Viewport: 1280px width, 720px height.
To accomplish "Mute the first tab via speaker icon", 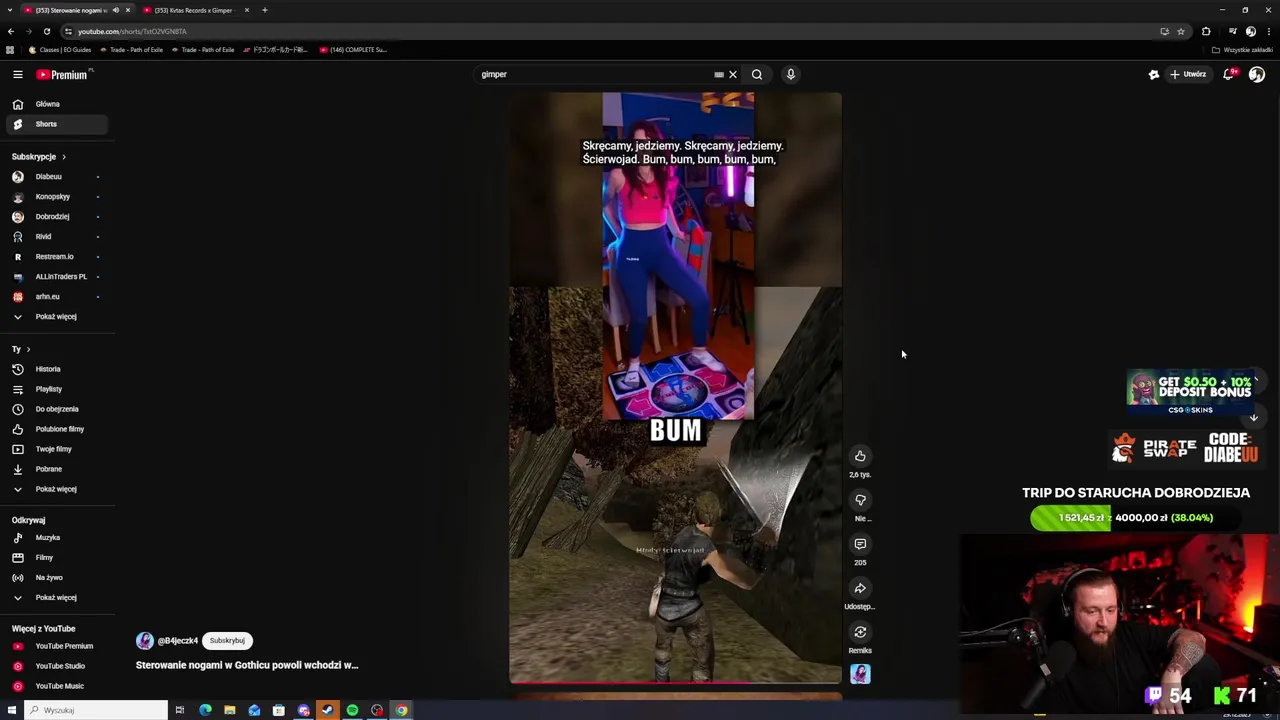I will pos(115,10).
